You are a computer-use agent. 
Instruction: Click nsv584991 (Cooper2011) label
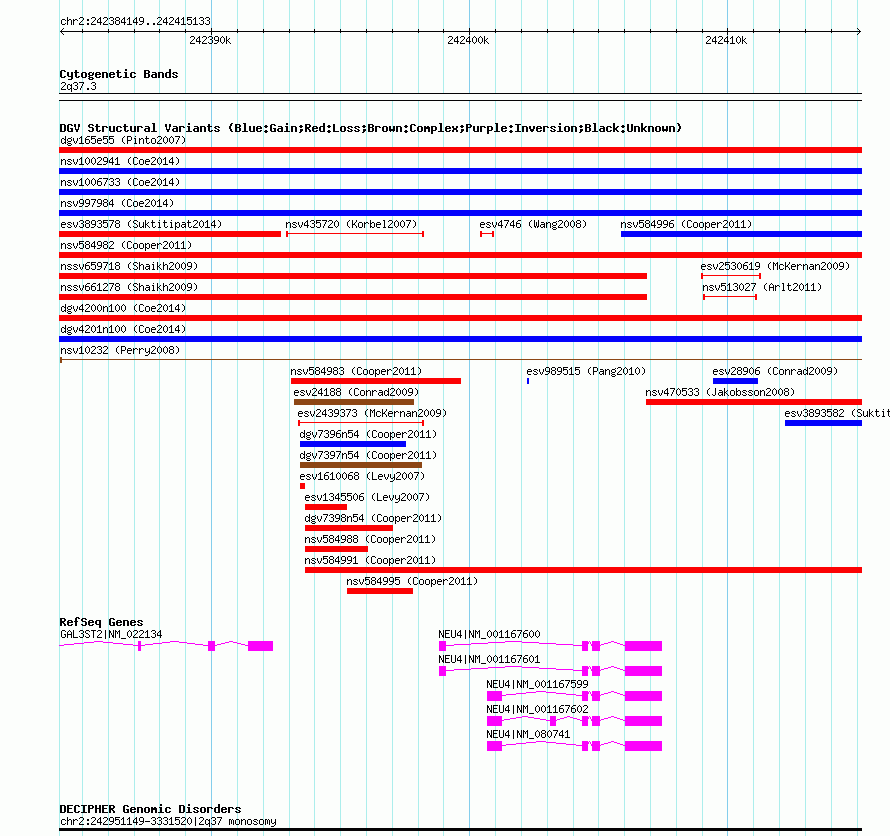click(370, 560)
